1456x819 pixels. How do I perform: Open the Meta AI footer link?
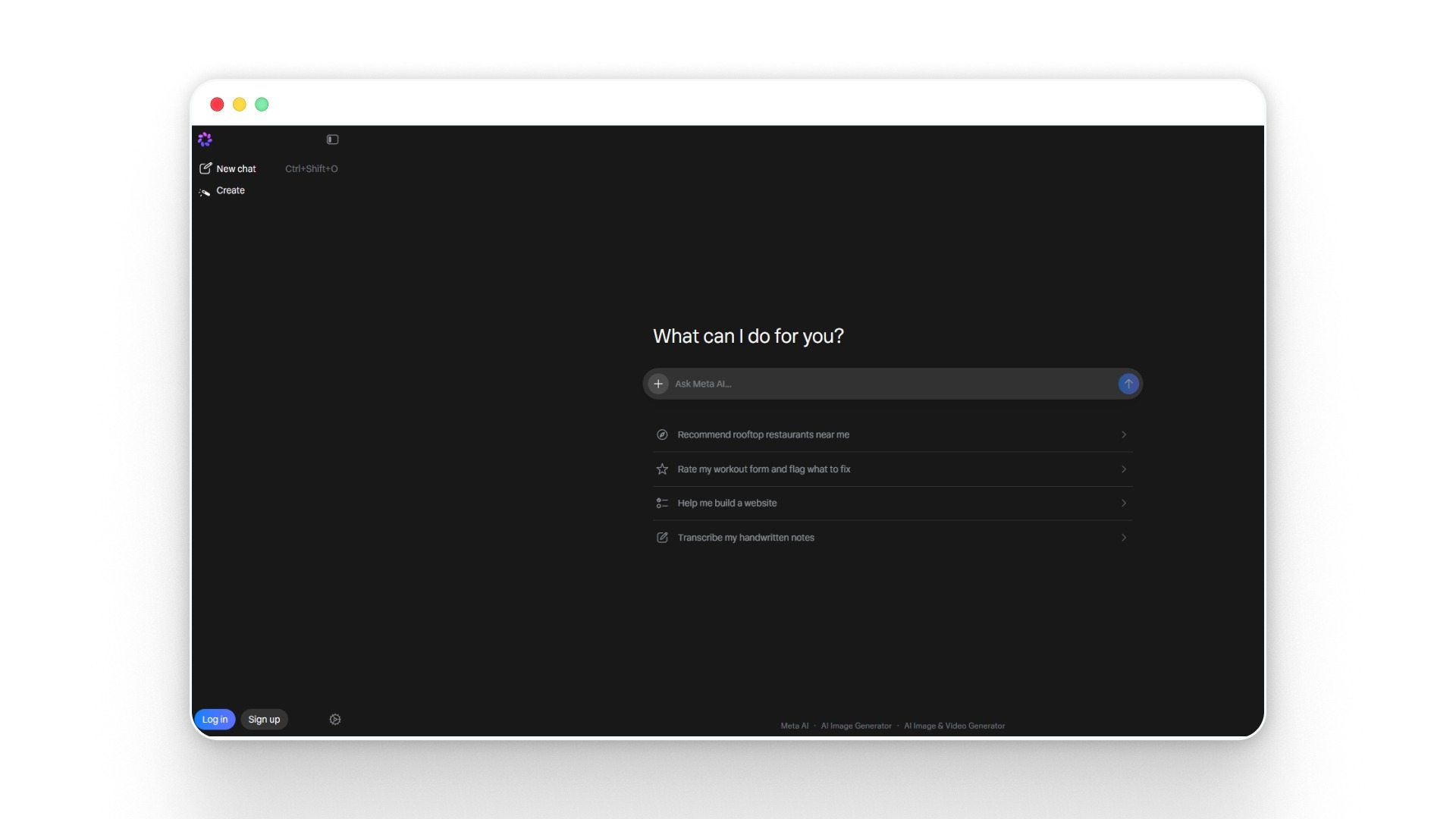[x=795, y=726]
